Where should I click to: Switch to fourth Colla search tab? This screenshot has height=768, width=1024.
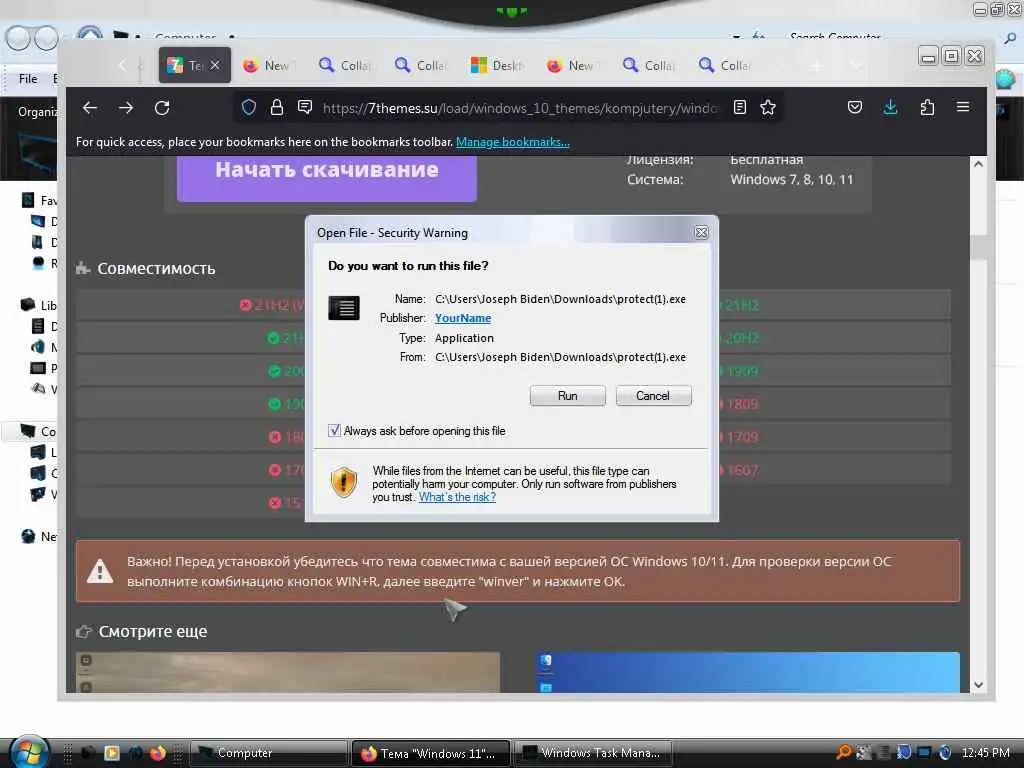pos(724,65)
